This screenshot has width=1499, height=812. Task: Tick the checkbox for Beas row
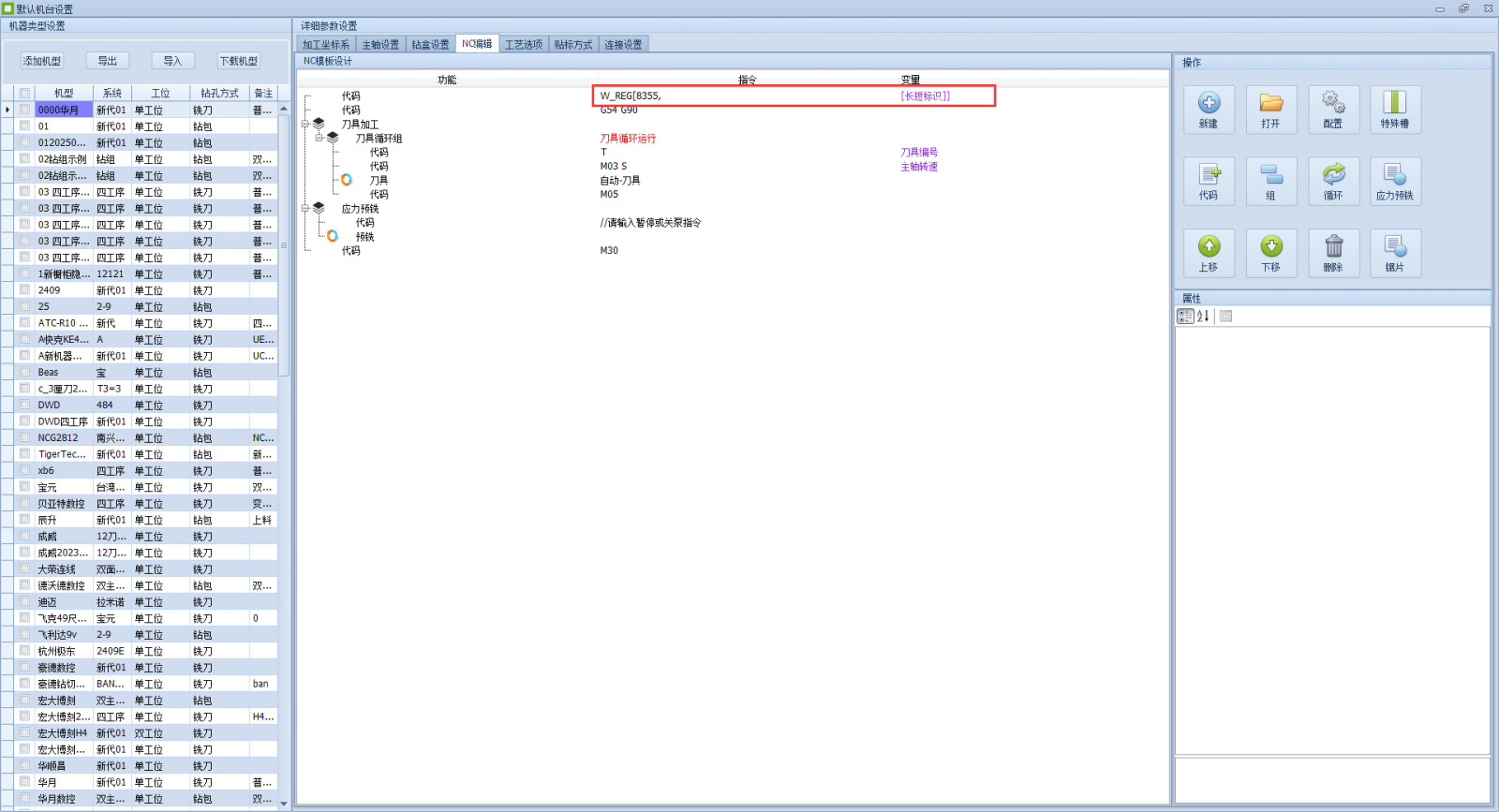point(24,372)
